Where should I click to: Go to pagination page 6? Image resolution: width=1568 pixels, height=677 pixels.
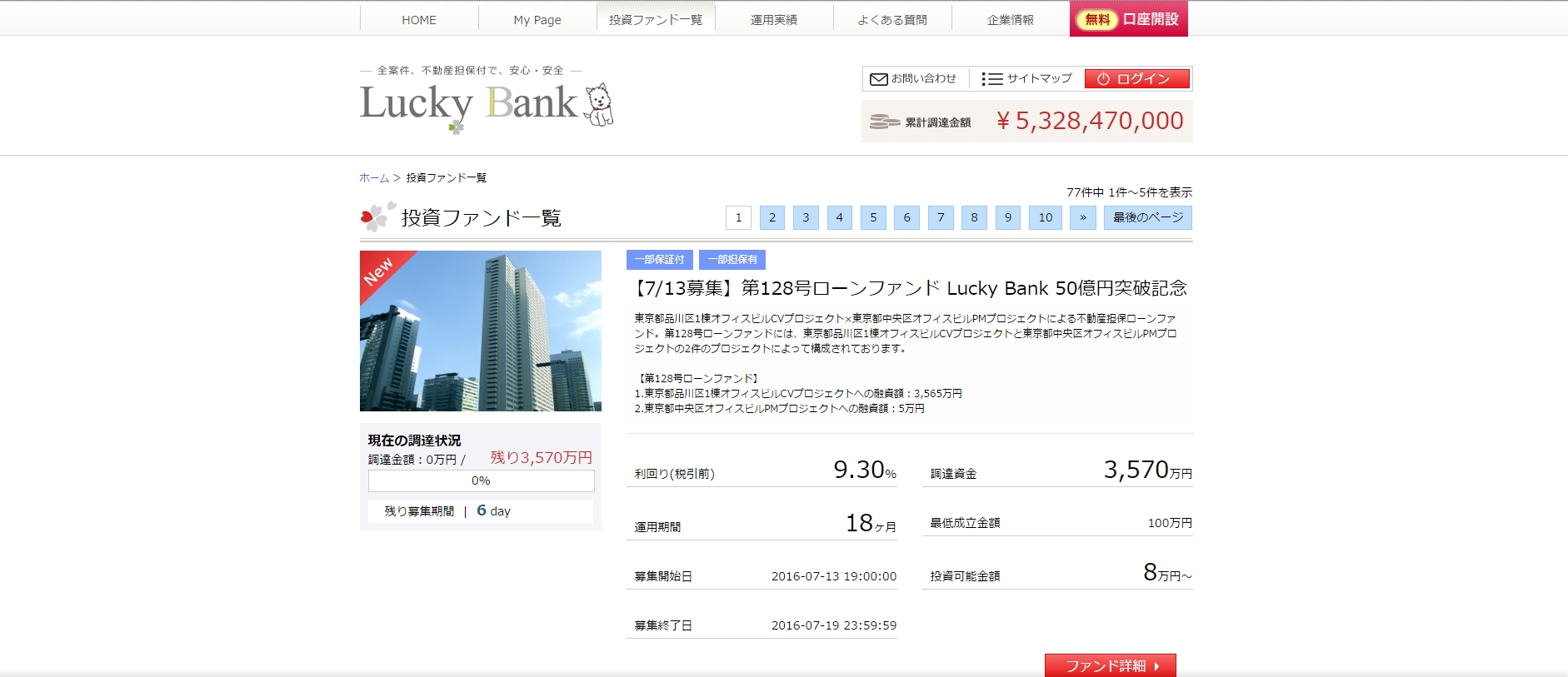(907, 217)
